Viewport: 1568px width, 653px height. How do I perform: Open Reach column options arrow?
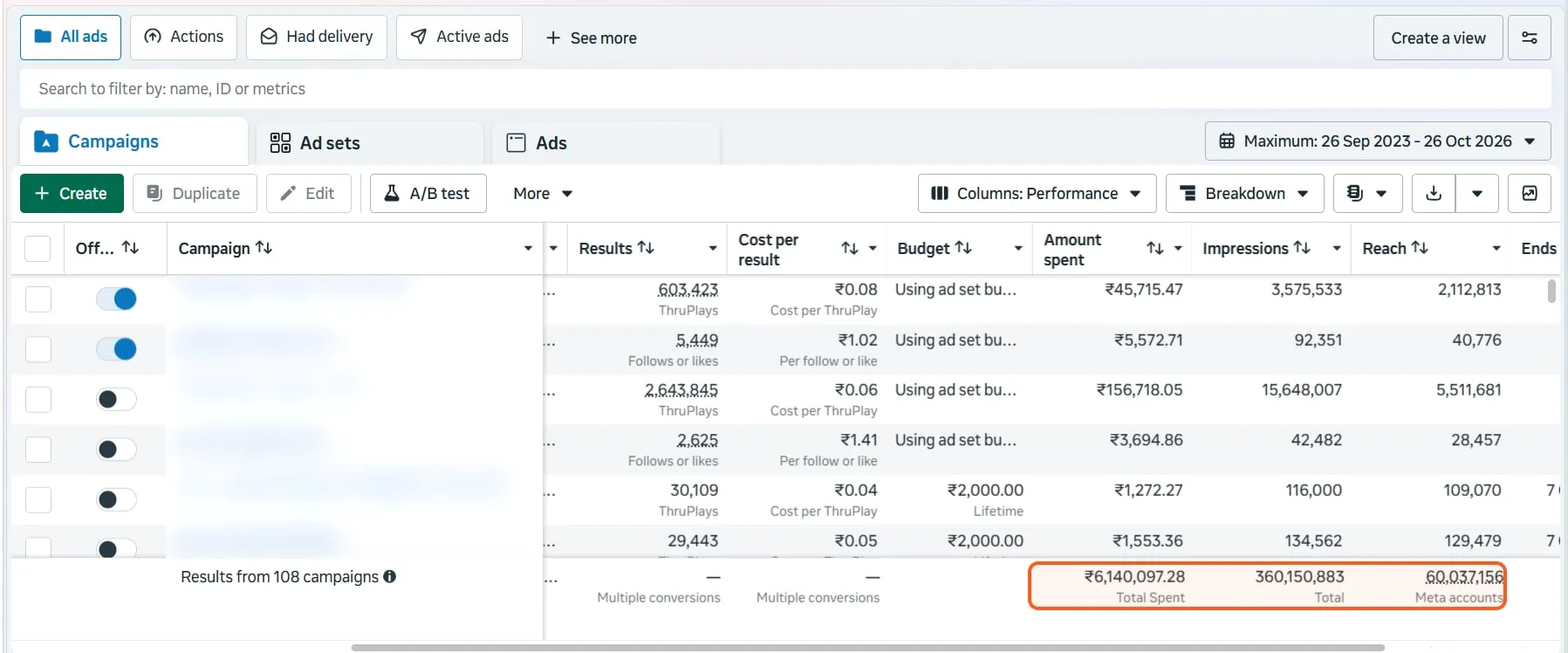click(1496, 249)
